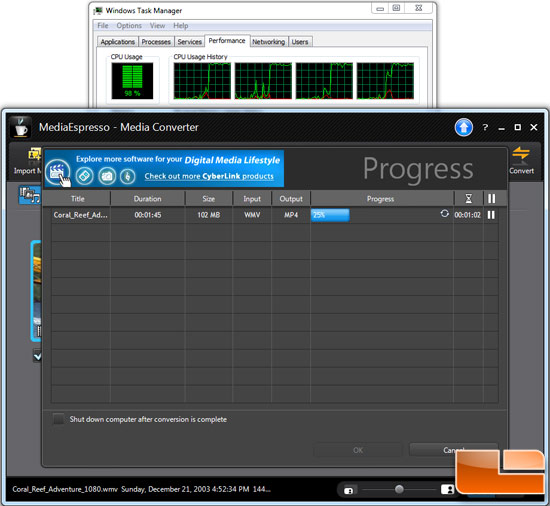Select the coral reef video thumbnail
This screenshot has width=550, height=506.
tap(36, 291)
